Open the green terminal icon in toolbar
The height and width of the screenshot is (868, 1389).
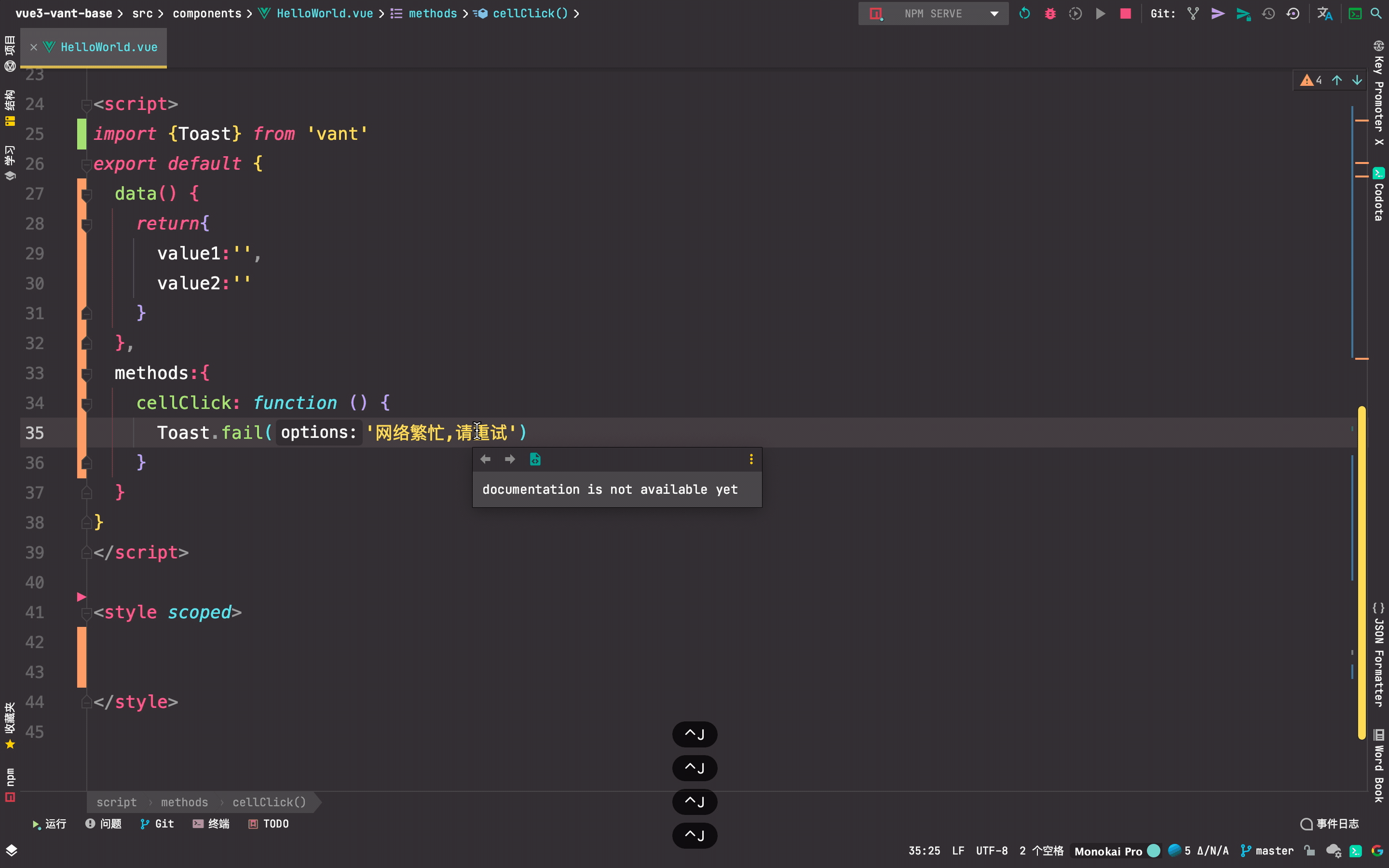point(1355,13)
